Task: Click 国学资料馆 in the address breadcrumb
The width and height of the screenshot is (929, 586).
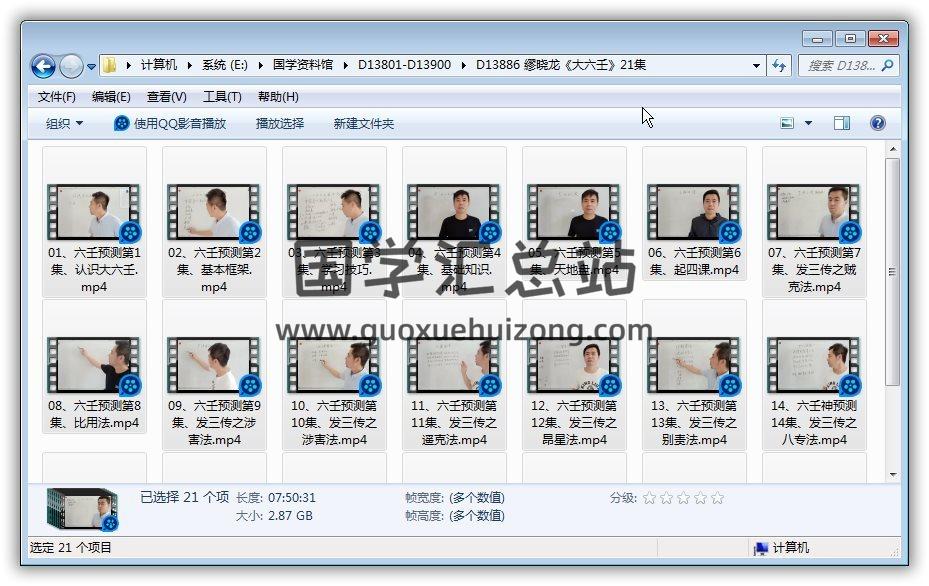Action: [x=303, y=65]
